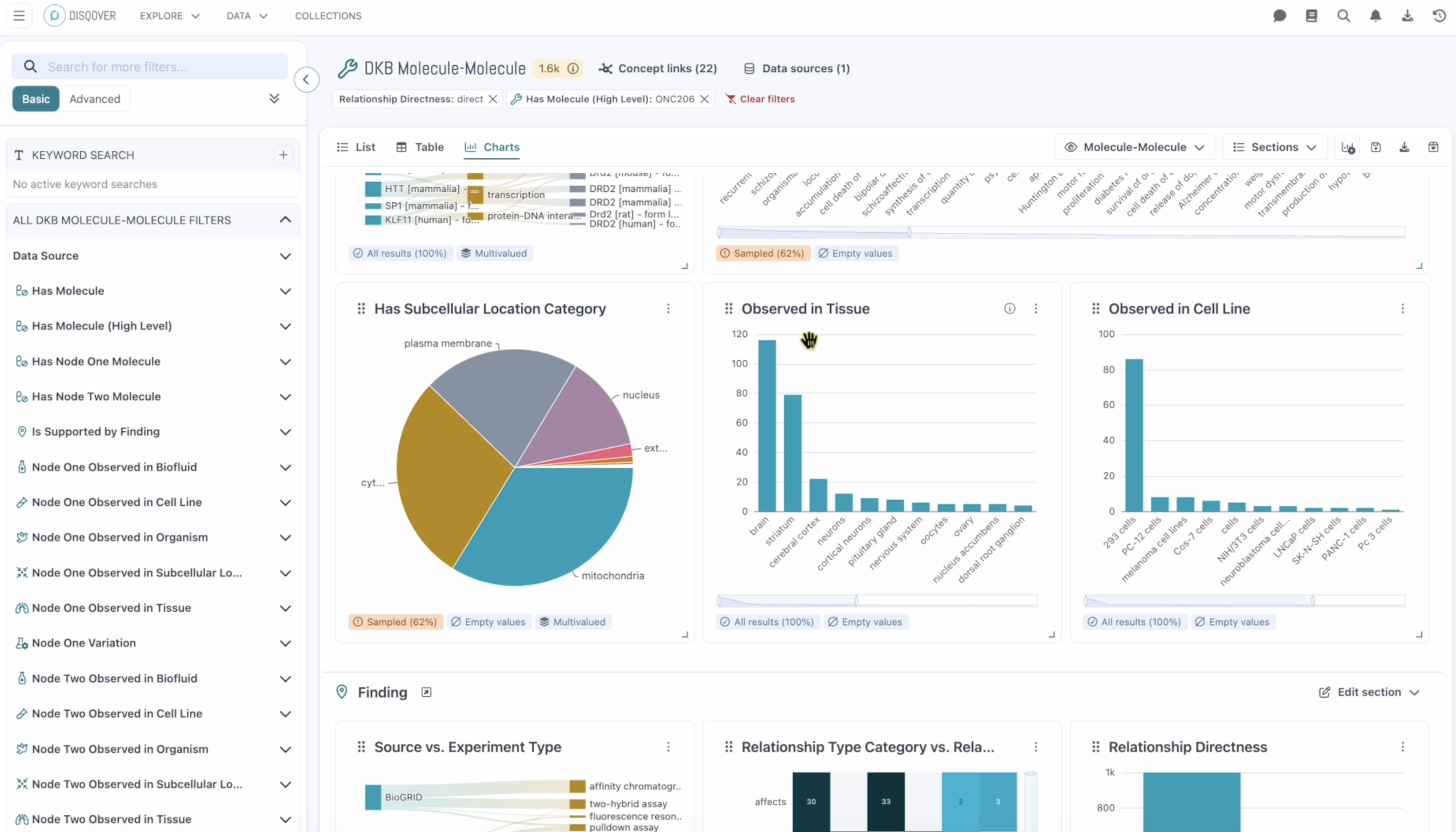The width and height of the screenshot is (1456, 832).
Task: Go to COLLECTIONS page
Action: click(x=328, y=16)
